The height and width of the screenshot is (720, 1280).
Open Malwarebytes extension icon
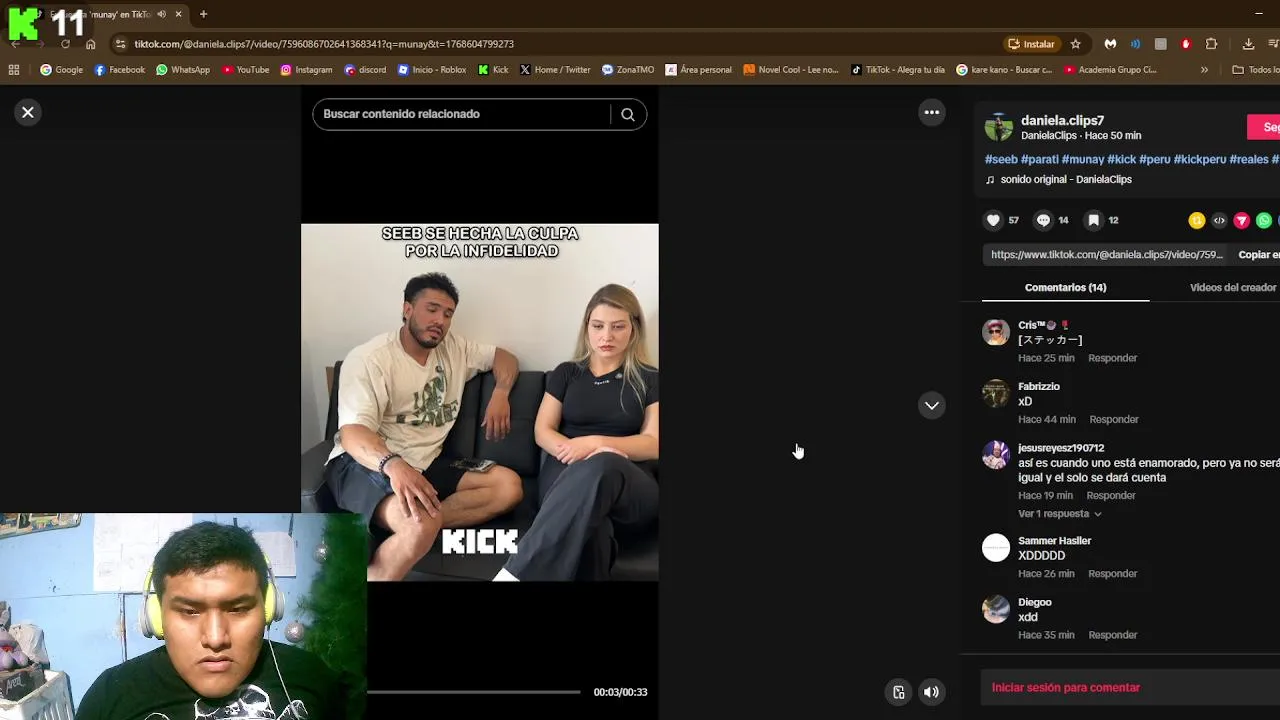[x=1110, y=44]
